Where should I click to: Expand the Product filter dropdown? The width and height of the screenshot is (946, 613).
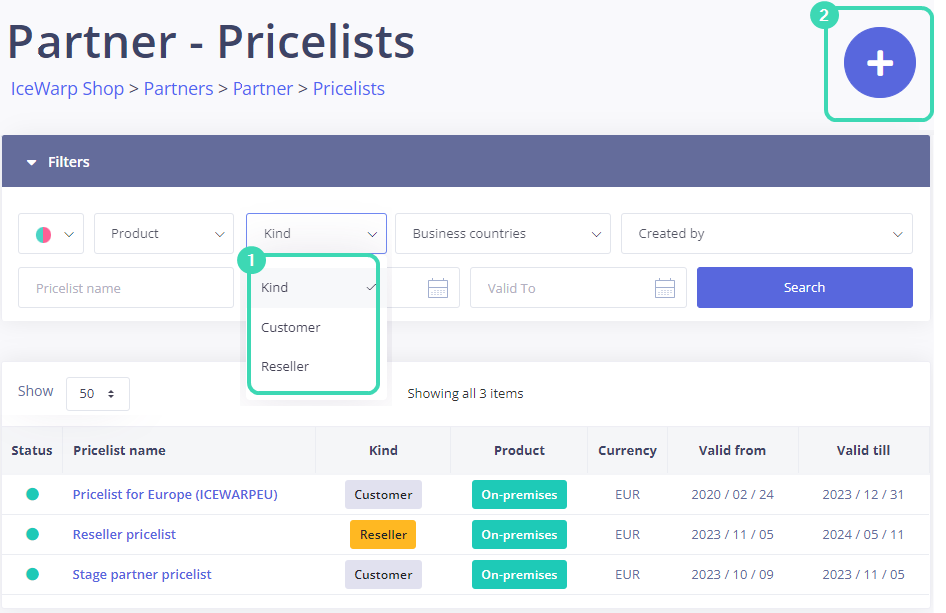point(164,234)
